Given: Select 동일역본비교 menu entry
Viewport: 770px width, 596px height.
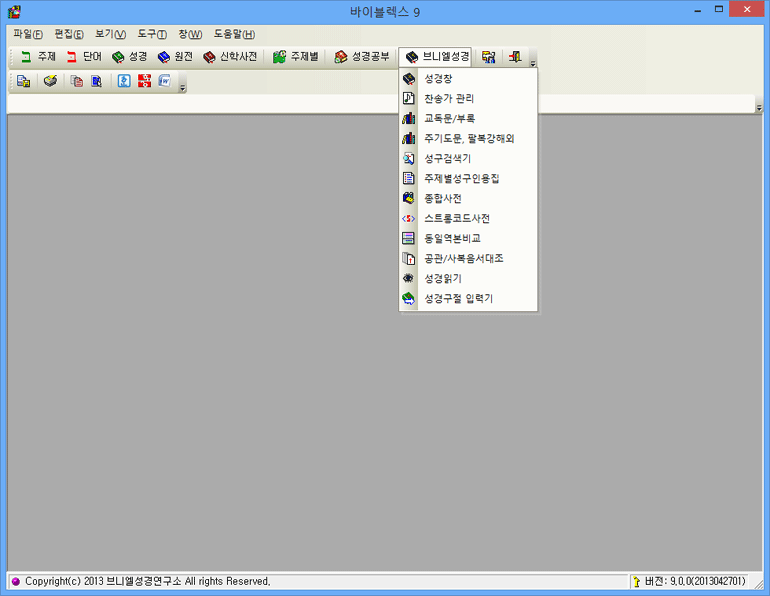Looking at the screenshot, I should (468, 239).
